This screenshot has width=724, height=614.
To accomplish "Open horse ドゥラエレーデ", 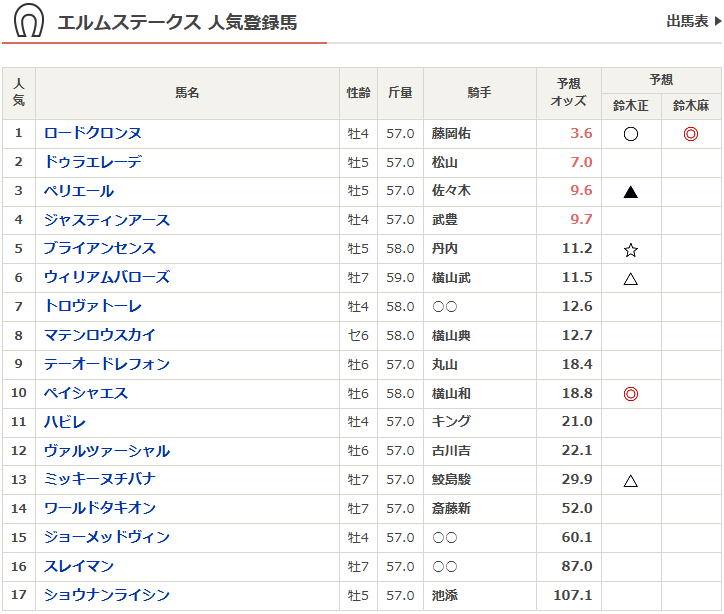I will point(93,162).
